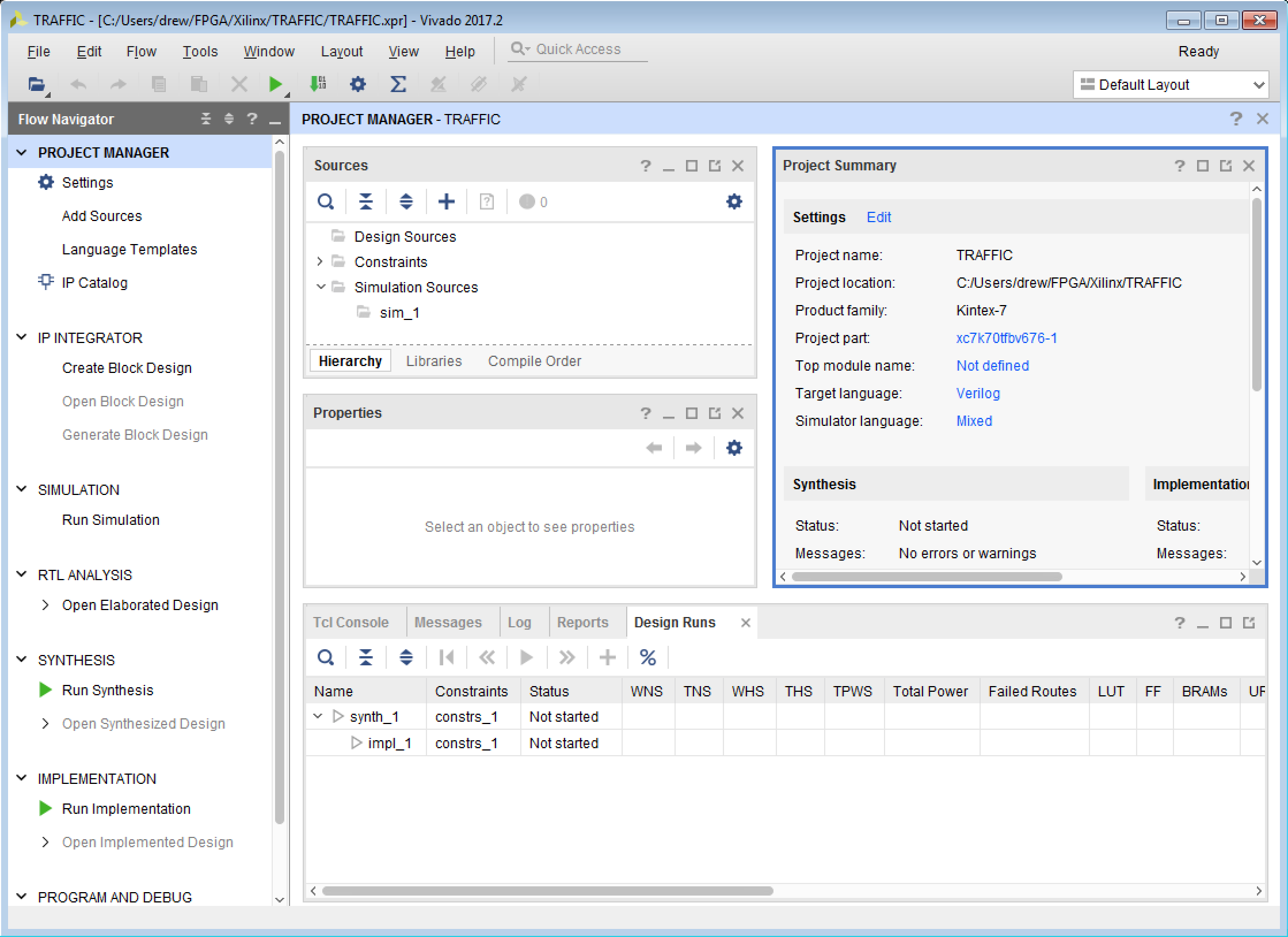
Task: Click Launch runs play icon in Design Runs
Action: coord(527,658)
